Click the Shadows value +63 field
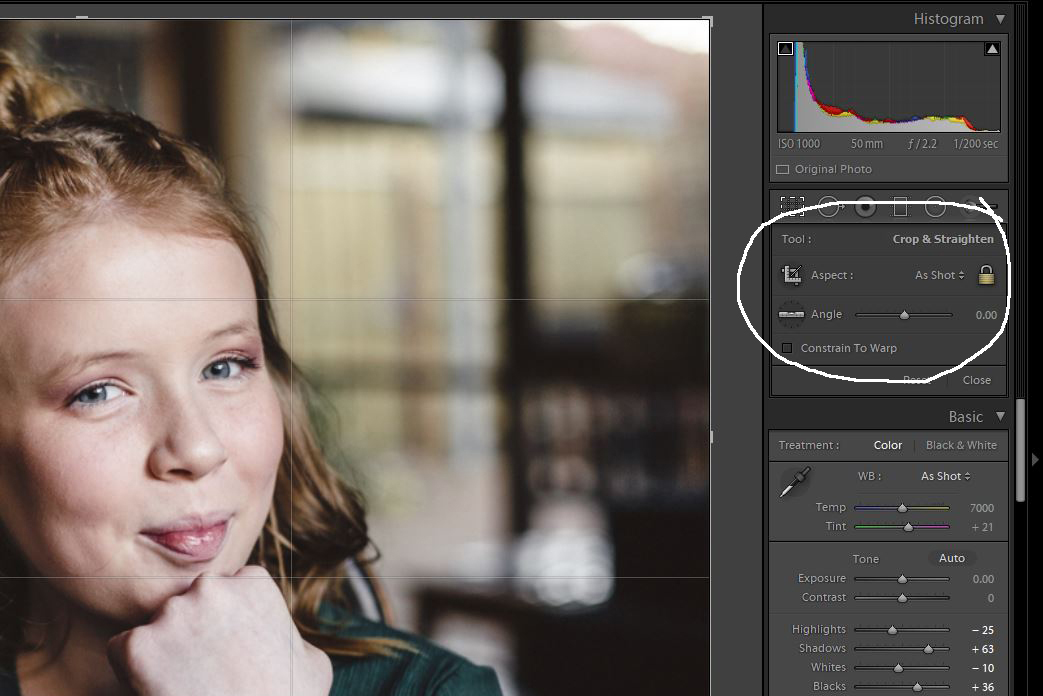Screen dimensions: 1043x696 (x=982, y=649)
